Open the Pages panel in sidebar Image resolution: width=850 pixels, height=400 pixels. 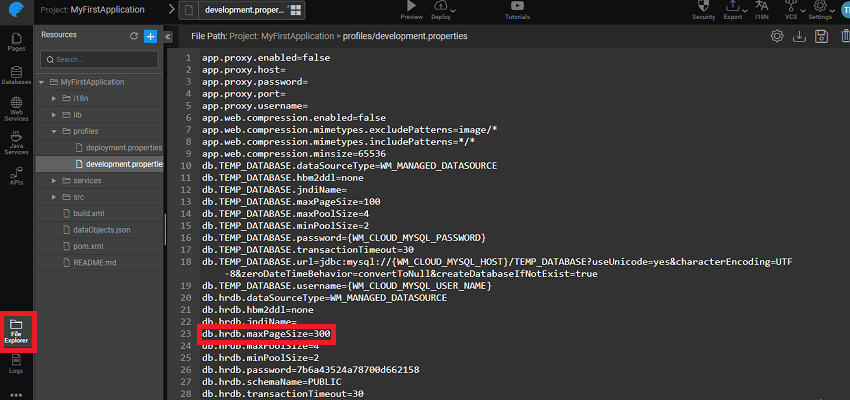click(16, 41)
